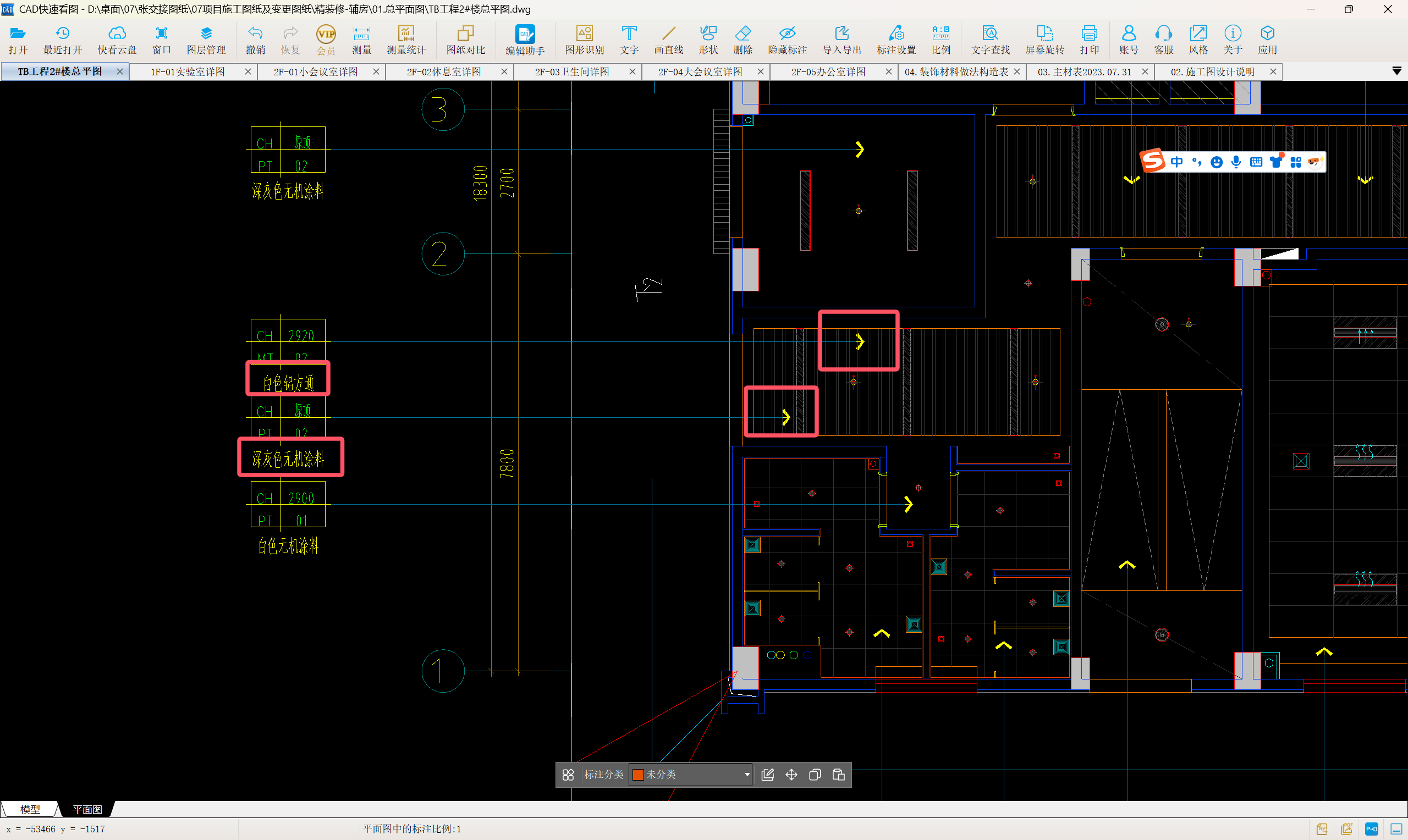This screenshot has width=1408, height=840.
Task: Open the 测量 measure tool
Action: 361,40
